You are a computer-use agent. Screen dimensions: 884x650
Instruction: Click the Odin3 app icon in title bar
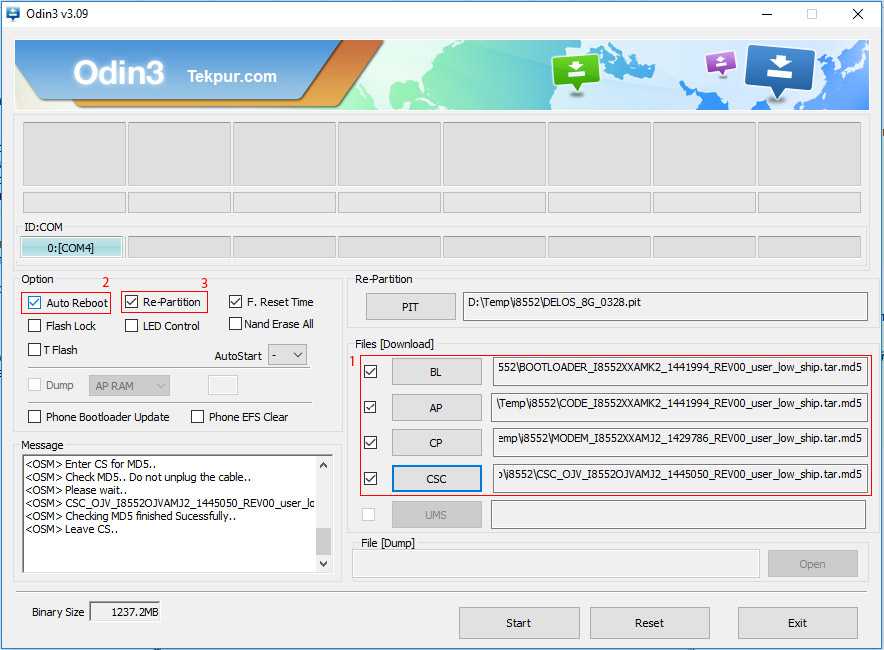coord(13,14)
